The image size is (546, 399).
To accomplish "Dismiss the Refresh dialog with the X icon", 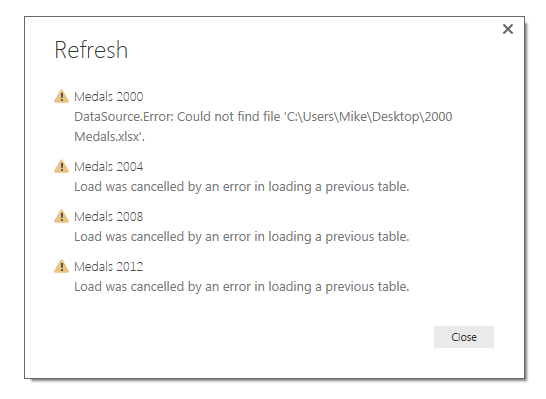I will pos(508,29).
